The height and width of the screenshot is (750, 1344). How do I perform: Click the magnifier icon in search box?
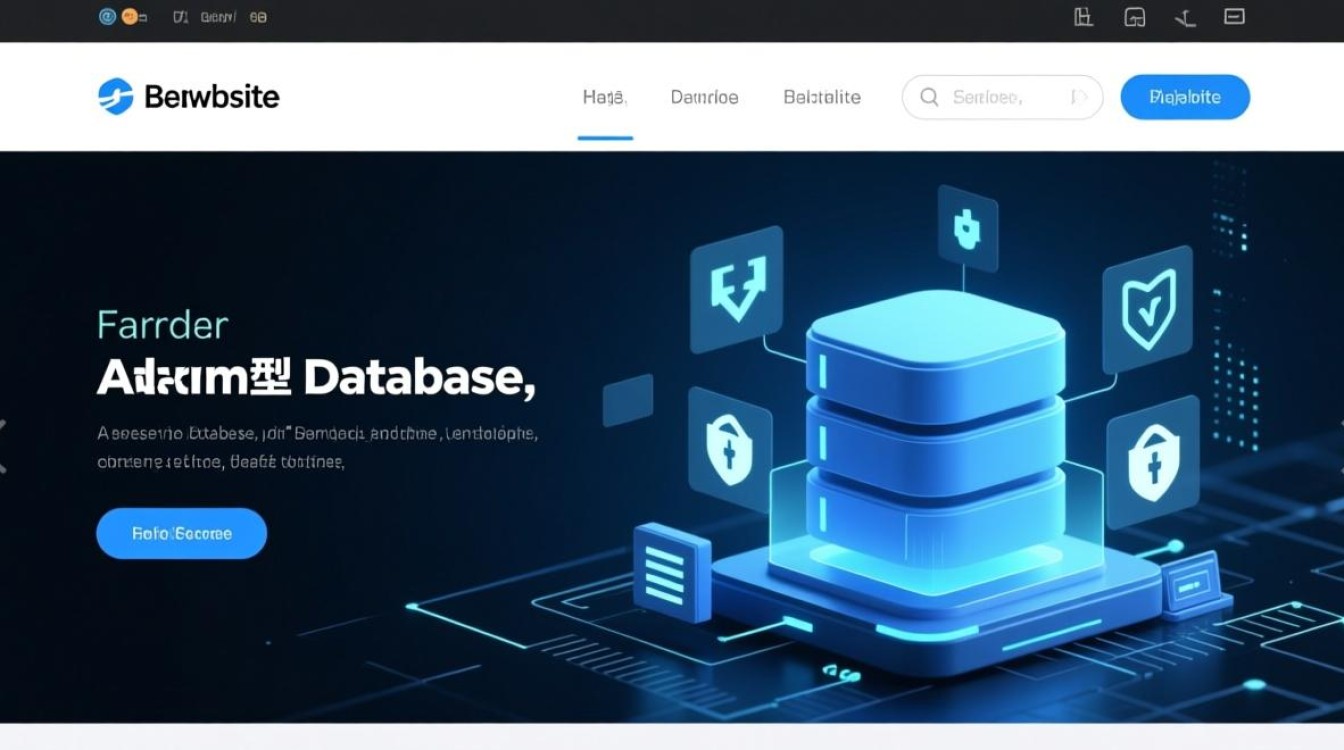point(929,97)
